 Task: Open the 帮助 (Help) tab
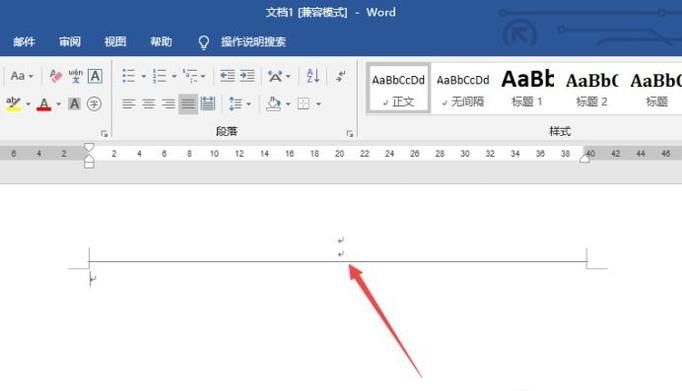pyautogui.click(x=161, y=42)
